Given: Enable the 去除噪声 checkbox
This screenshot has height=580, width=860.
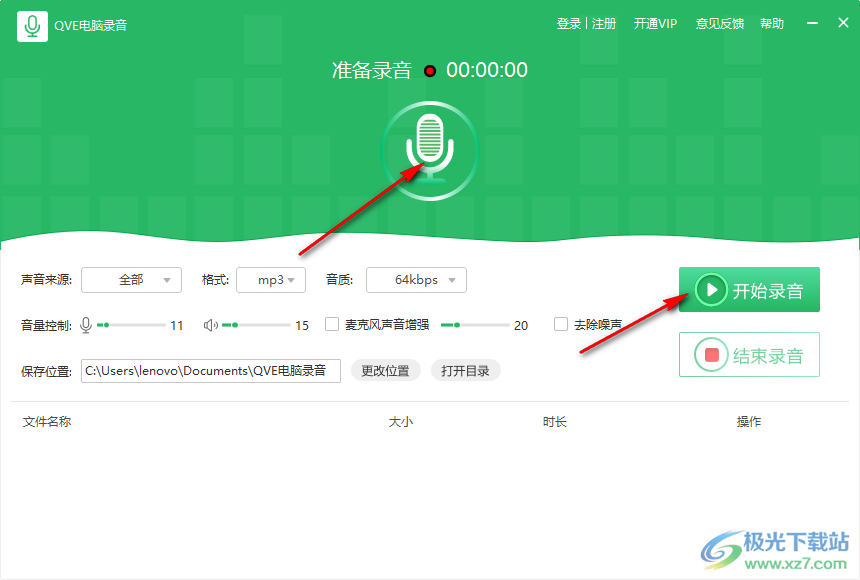Looking at the screenshot, I should (561, 324).
